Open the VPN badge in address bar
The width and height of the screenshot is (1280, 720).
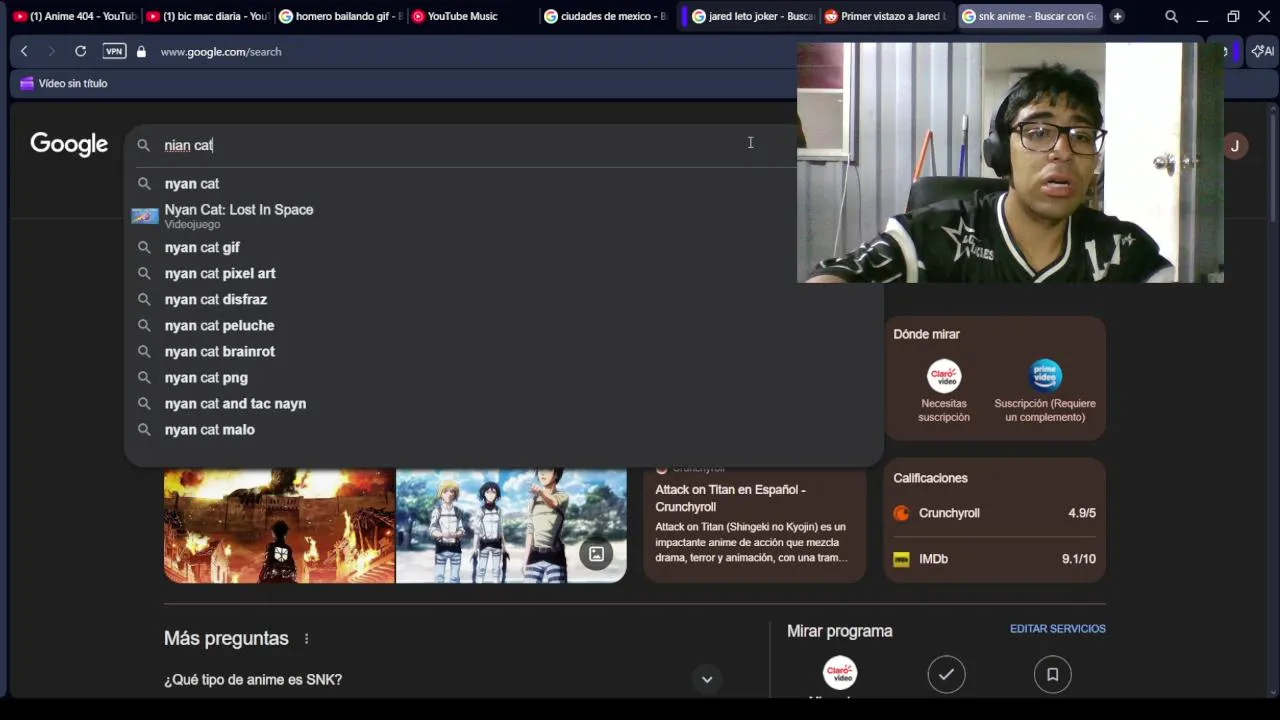pyautogui.click(x=114, y=51)
